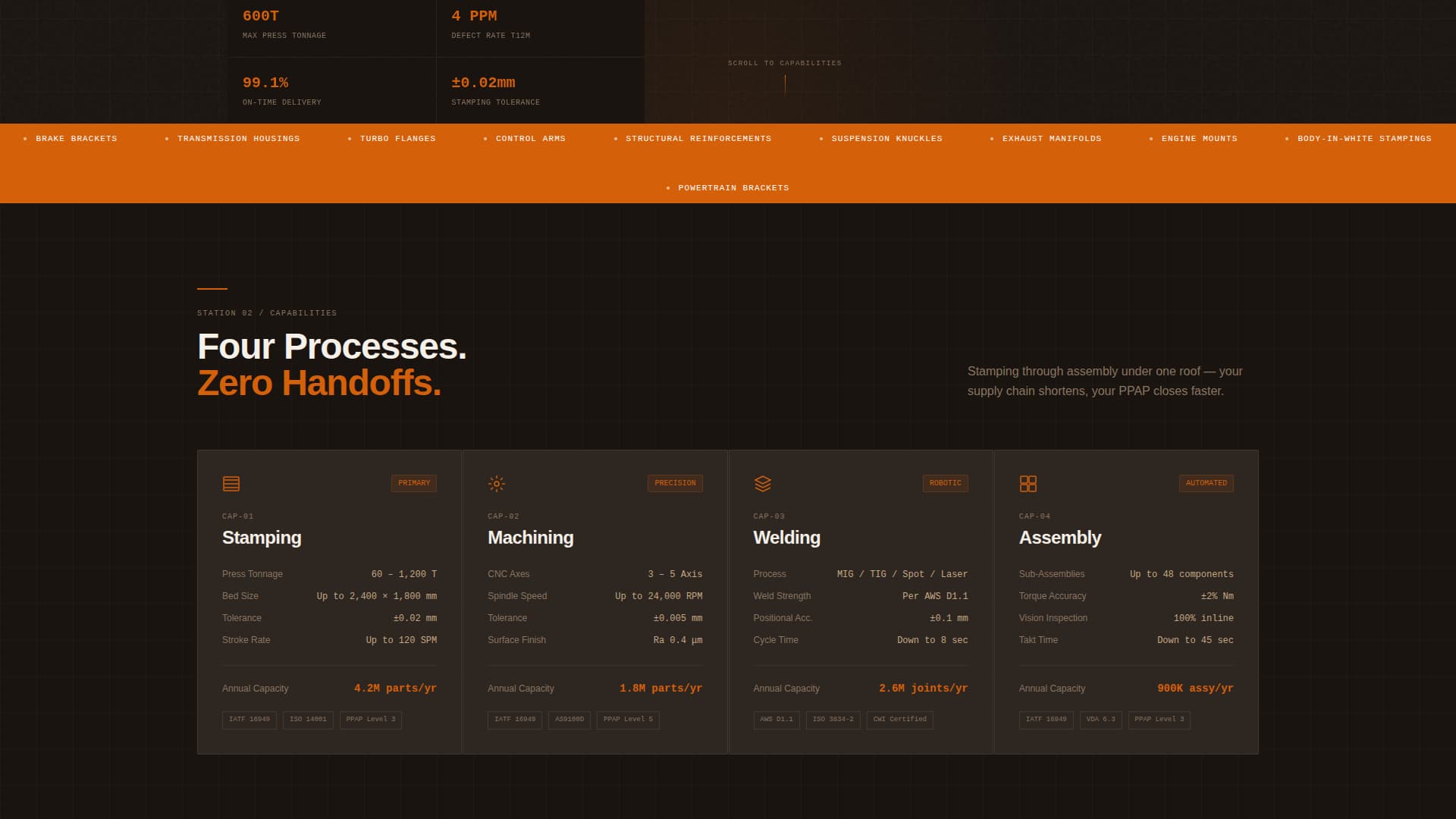Click POWERTRAIN BRACKETS in the ticker
The image size is (1456, 819).
click(734, 188)
